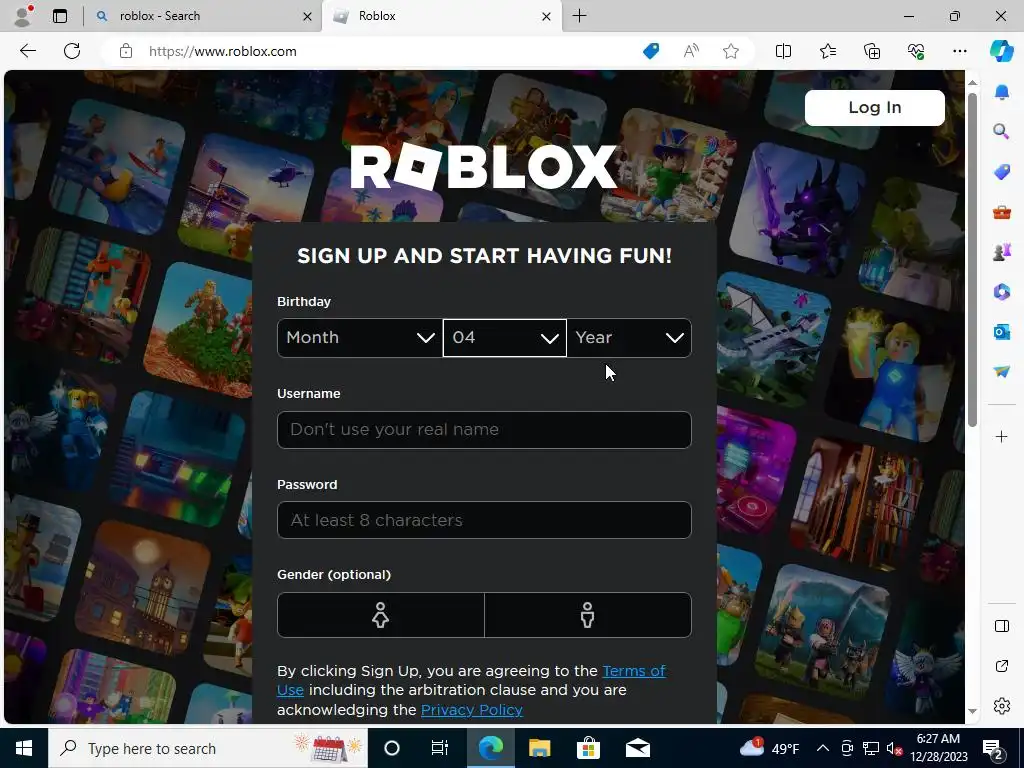Click the address bar URL
The width and height of the screenshot is (1024, 768).
click(x=223, y=51)
